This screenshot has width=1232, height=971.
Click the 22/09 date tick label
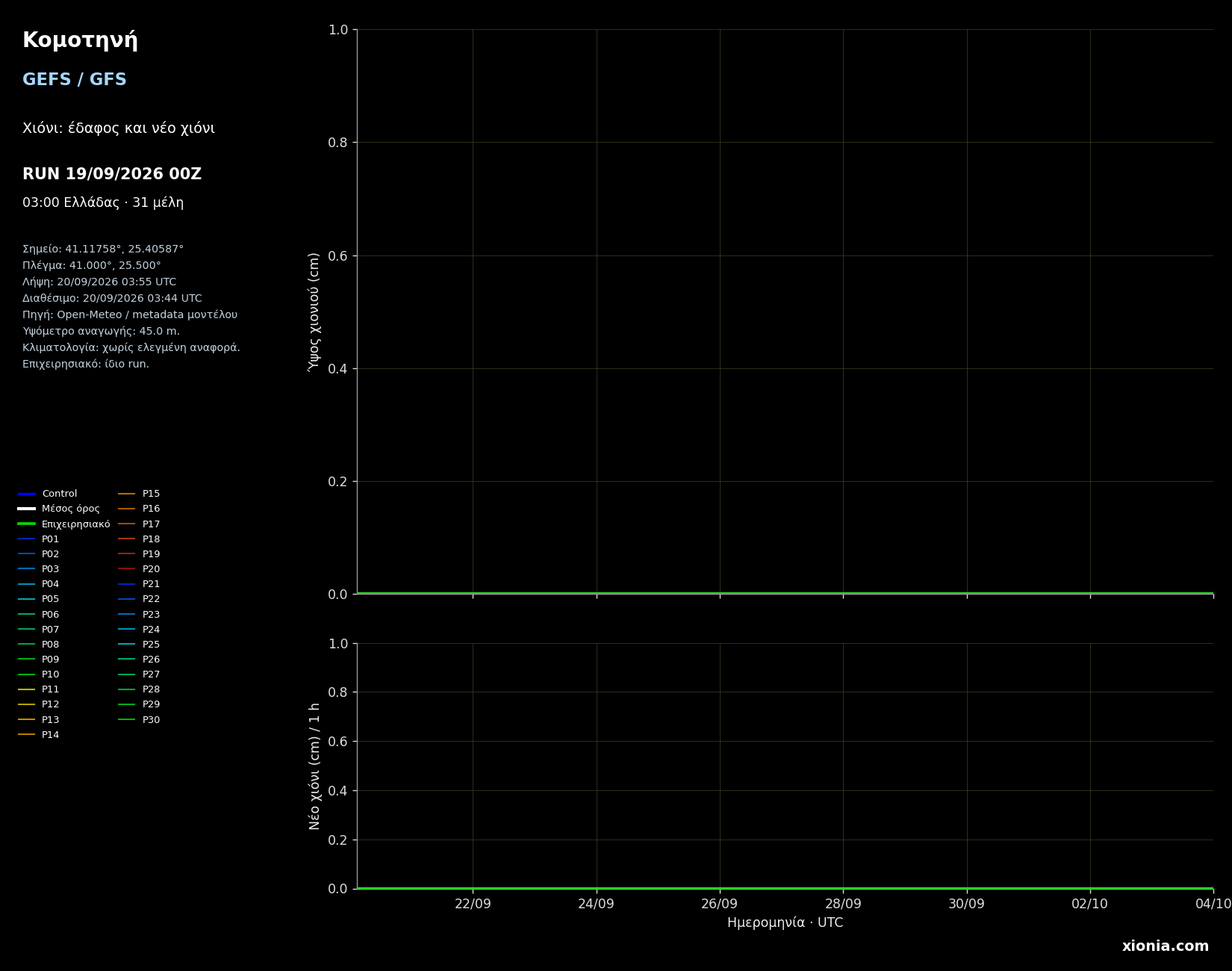coord(473,904)
